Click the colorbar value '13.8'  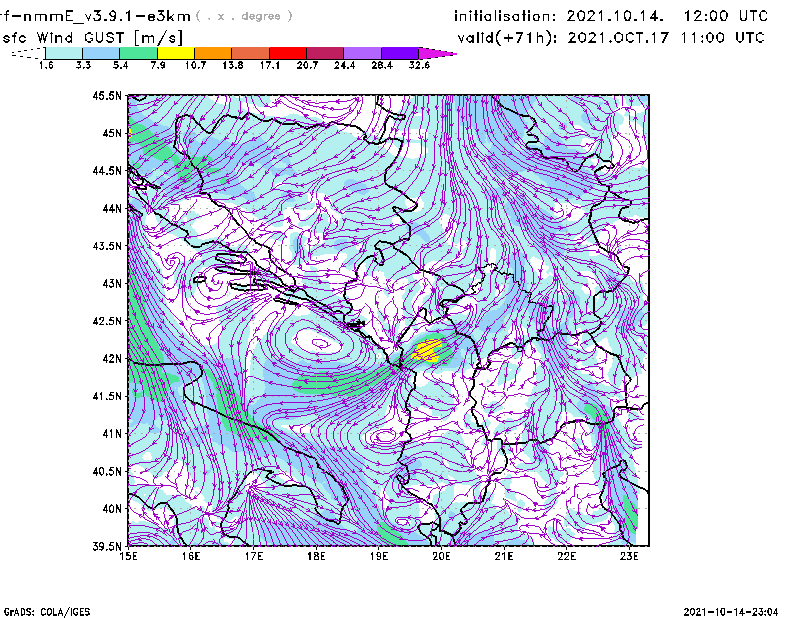(x=233, y=65)
